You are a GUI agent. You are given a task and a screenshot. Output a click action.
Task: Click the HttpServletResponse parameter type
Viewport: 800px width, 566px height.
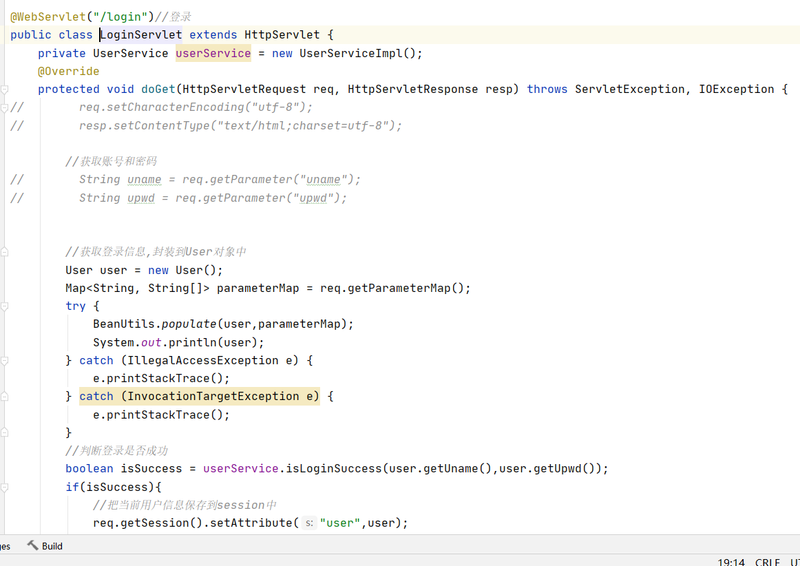click(x=413, y=89)
